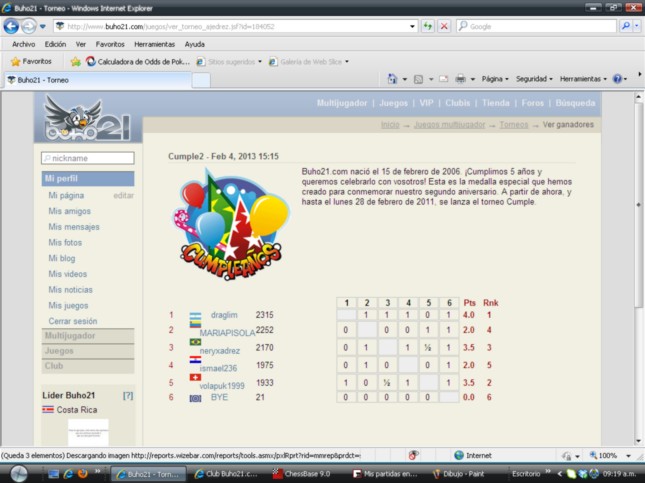The image size is (645, 483).
Task: Click the Stop loading red X icon
Action: [444, 26]
